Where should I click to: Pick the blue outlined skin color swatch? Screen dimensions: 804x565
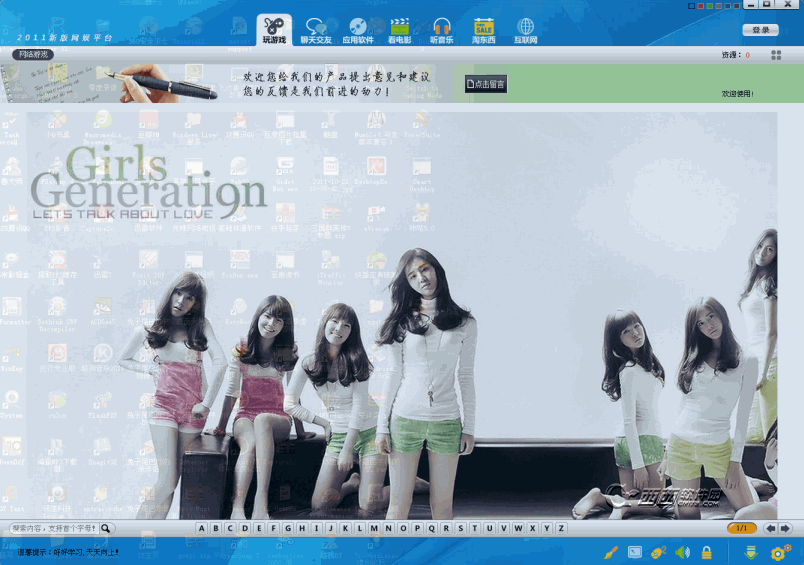(691, 6)
